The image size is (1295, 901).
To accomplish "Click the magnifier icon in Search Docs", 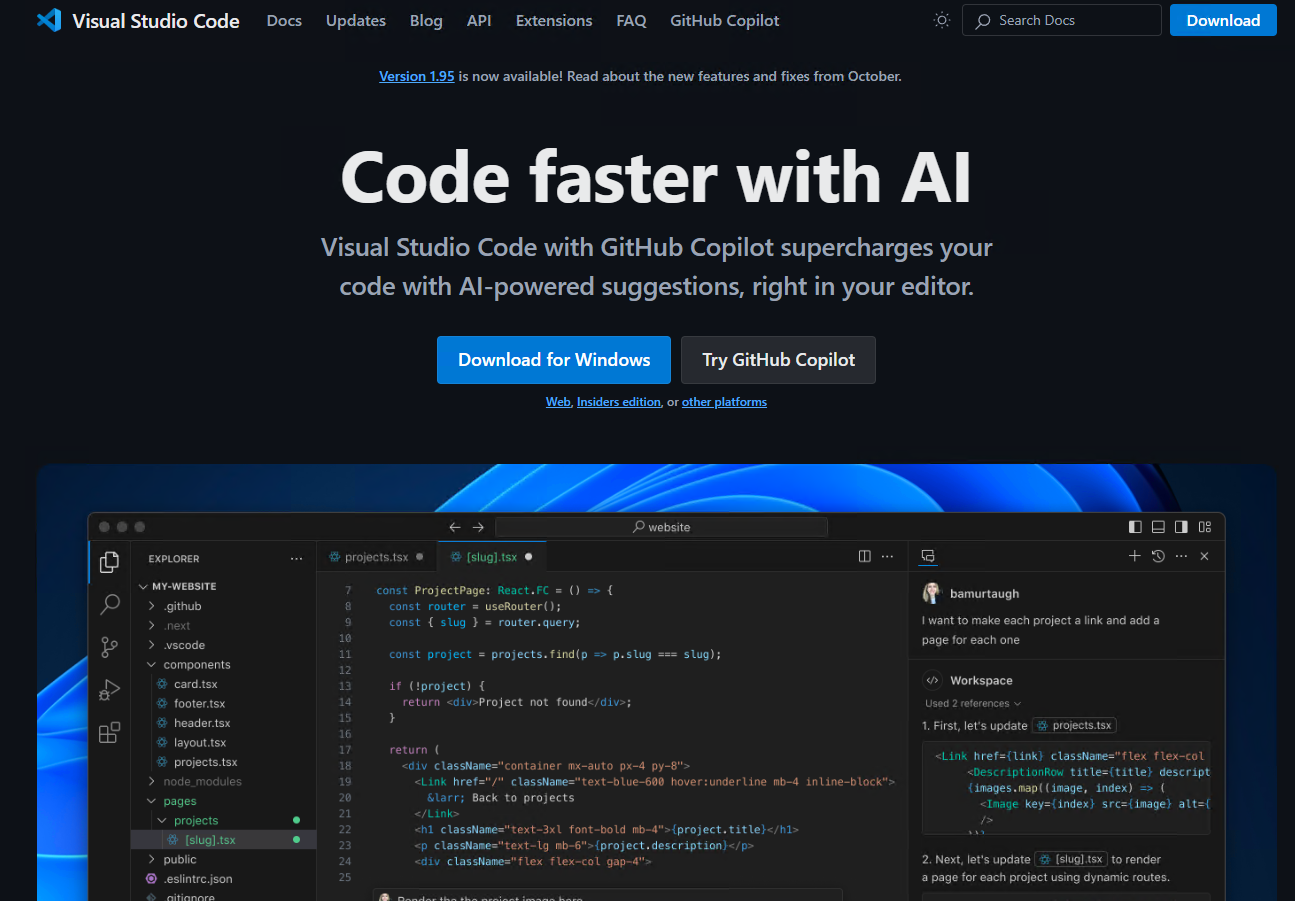I will (984, 20).
